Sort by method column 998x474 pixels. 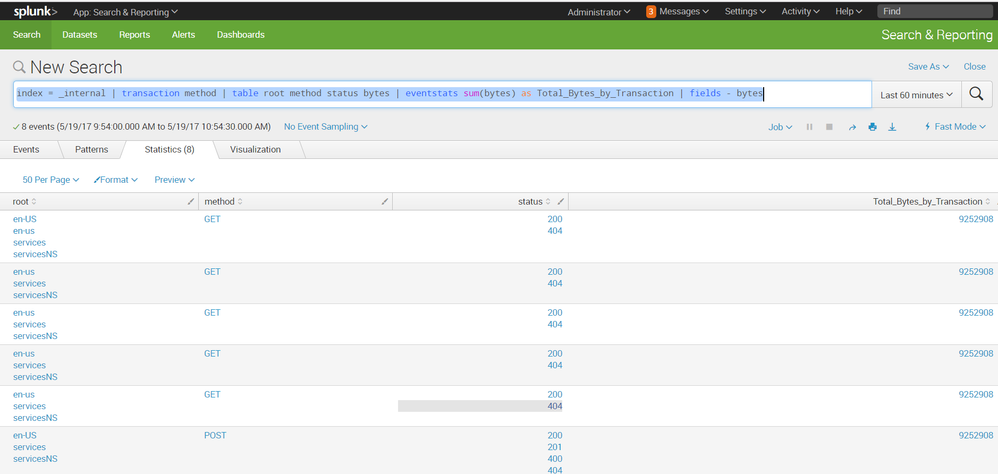pos(223,202)
